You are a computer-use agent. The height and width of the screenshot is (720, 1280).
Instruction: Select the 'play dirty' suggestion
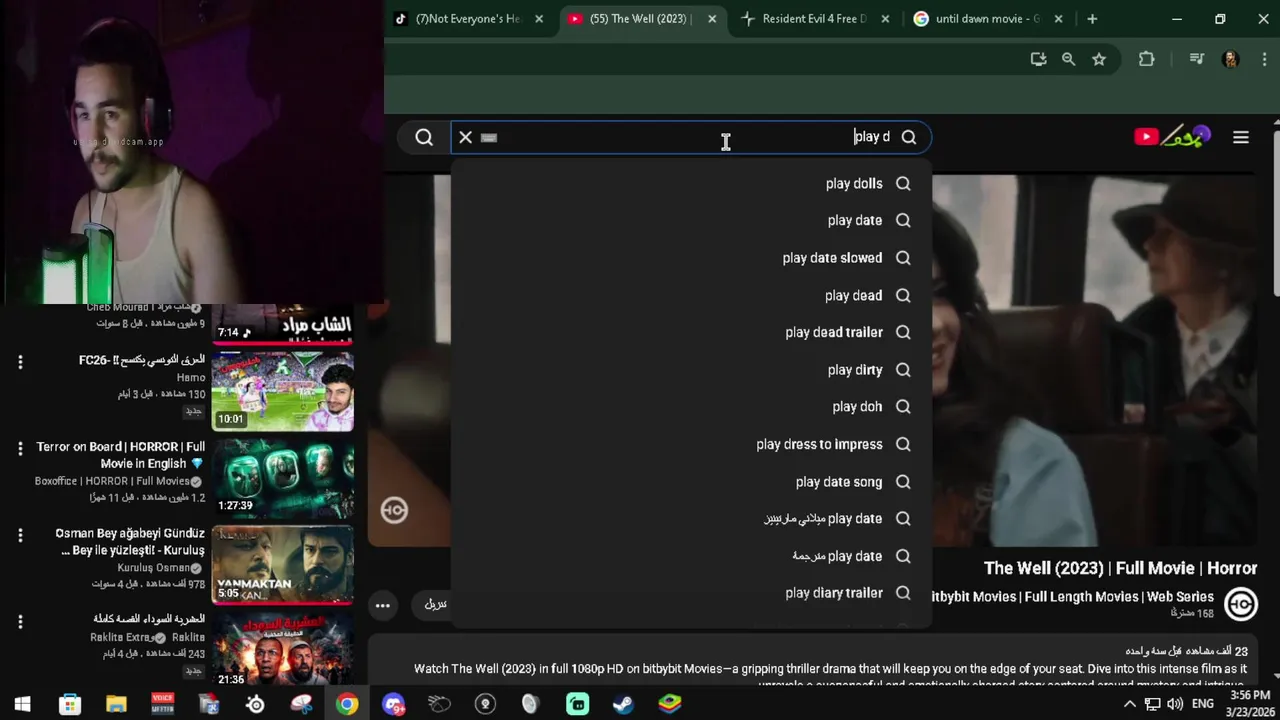[x=691, y=370]
